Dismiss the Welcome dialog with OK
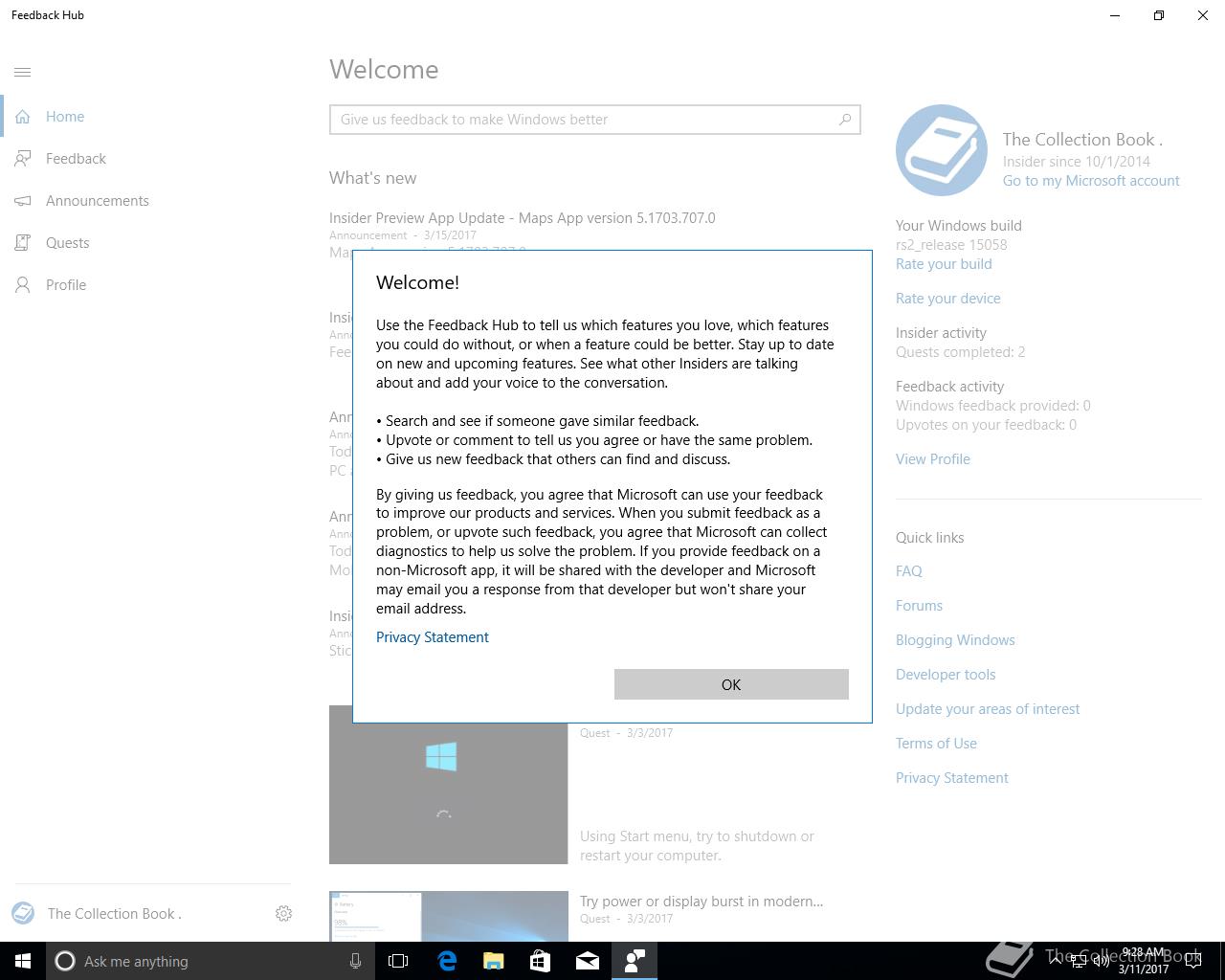This screenshot has height=980, width=1225. (x=731, y=684)
